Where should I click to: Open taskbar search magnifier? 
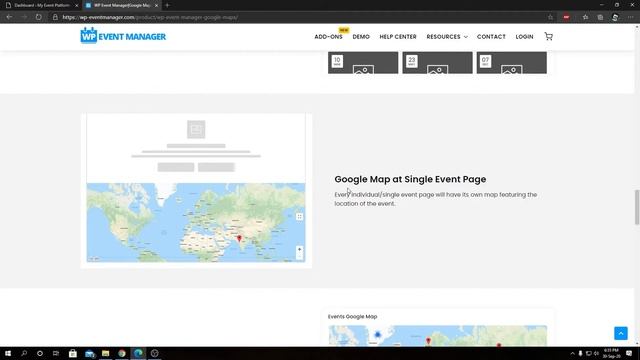click(24, 353)
